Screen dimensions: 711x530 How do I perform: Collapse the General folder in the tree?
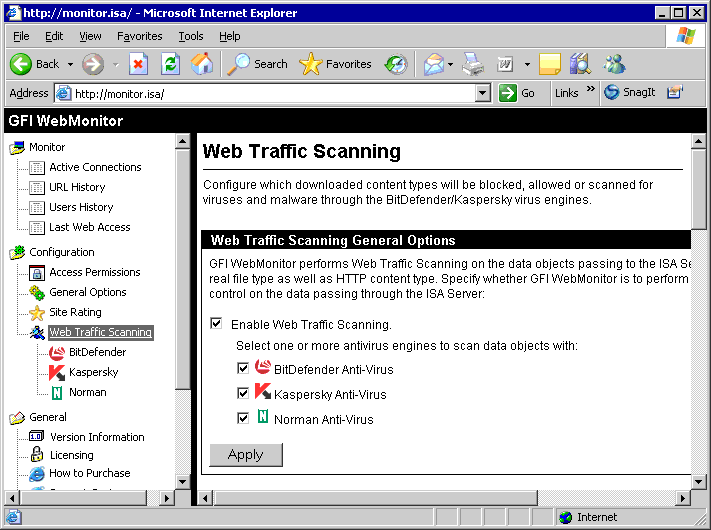tap(17, 418)
